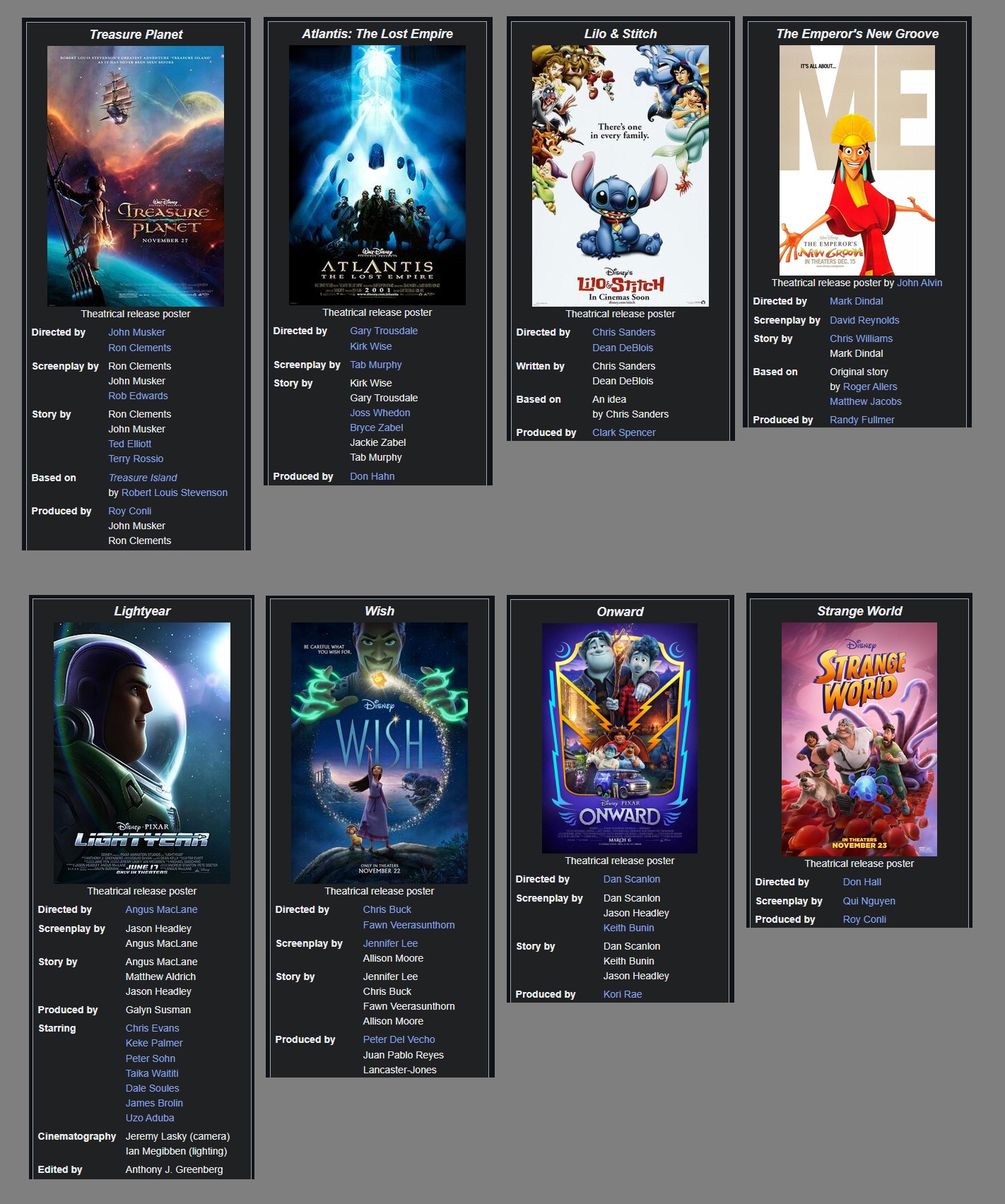1005x1204 pixels.
Task: Open the Lightyear poster image
Action: click(142, 753)
